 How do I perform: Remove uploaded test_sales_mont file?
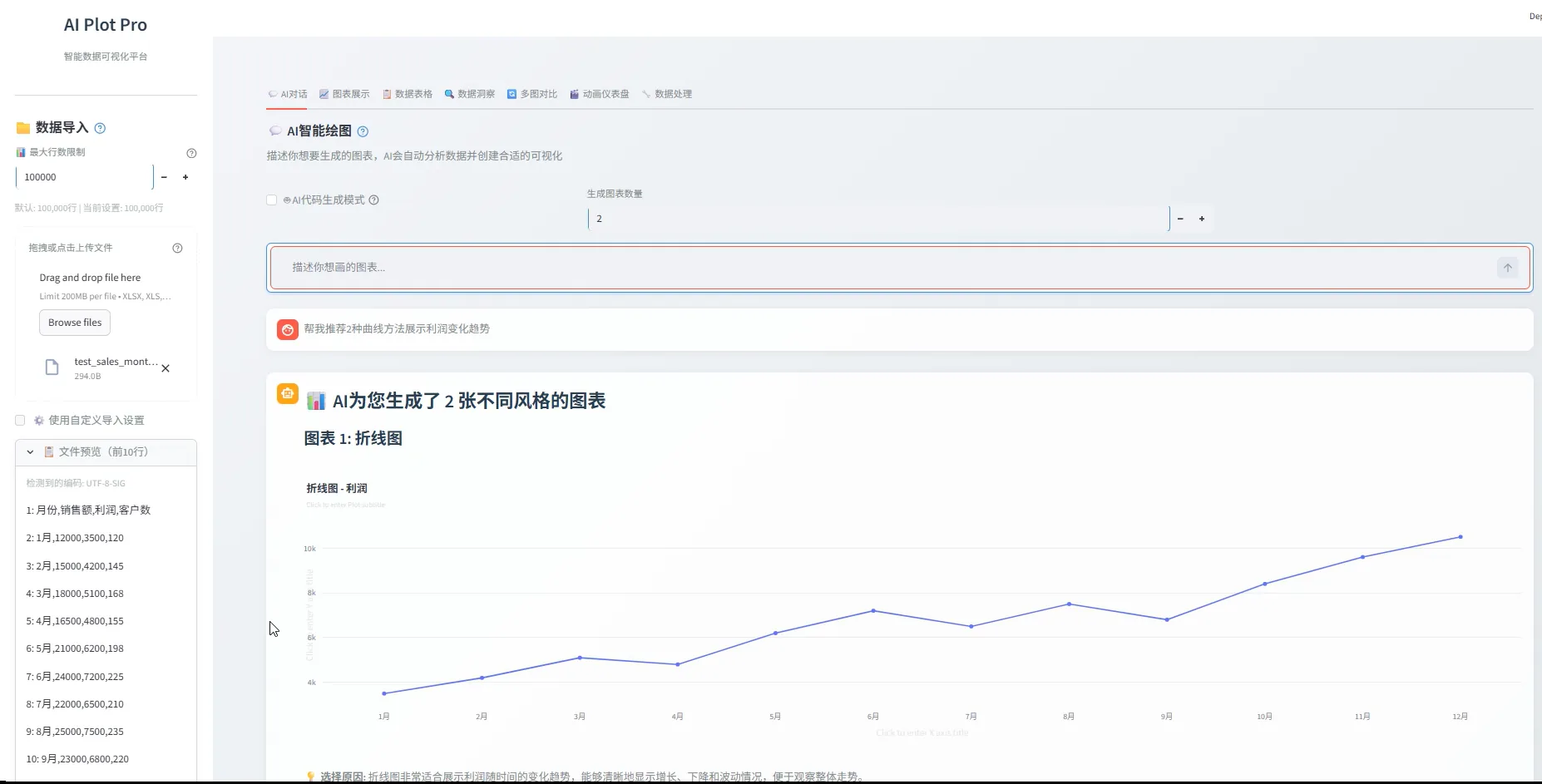(166, 368)
